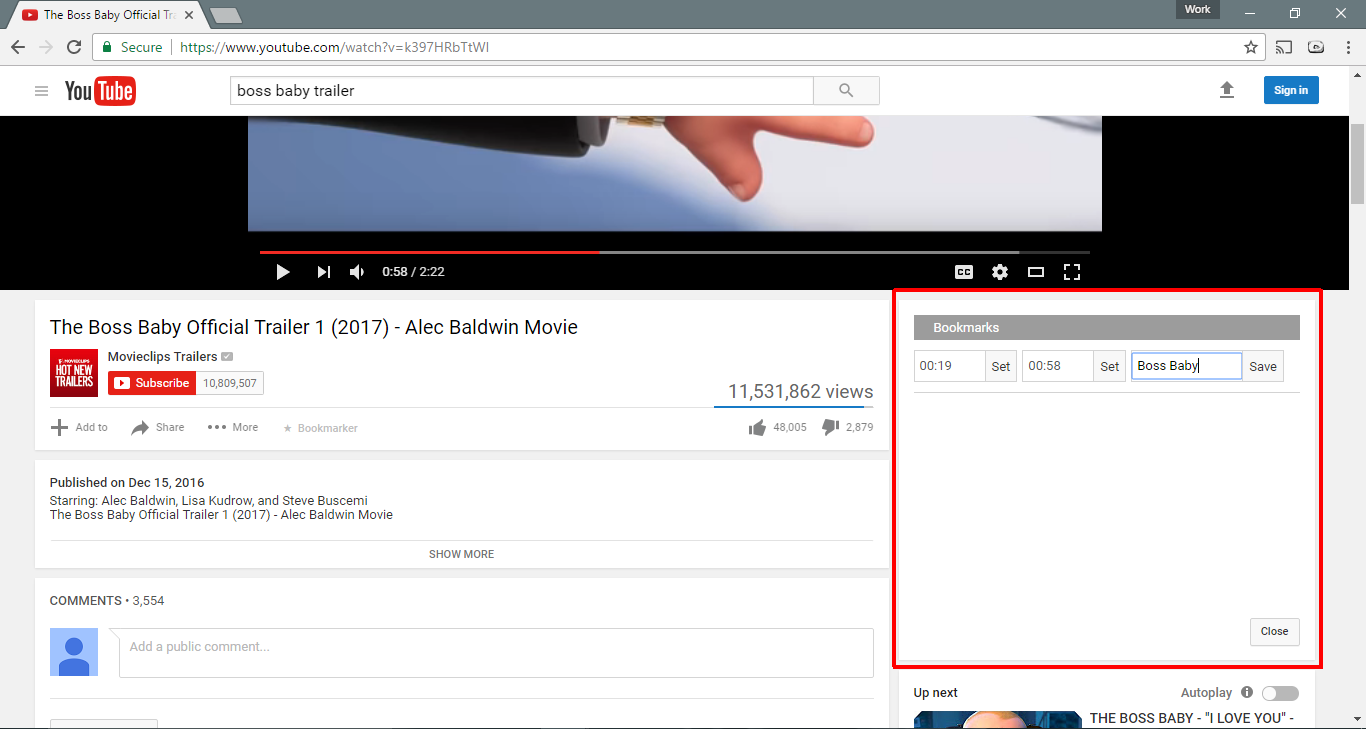Subscribe to Movieclips Trailers
This screenshot has height=729, width=1366.
(152, 383)
